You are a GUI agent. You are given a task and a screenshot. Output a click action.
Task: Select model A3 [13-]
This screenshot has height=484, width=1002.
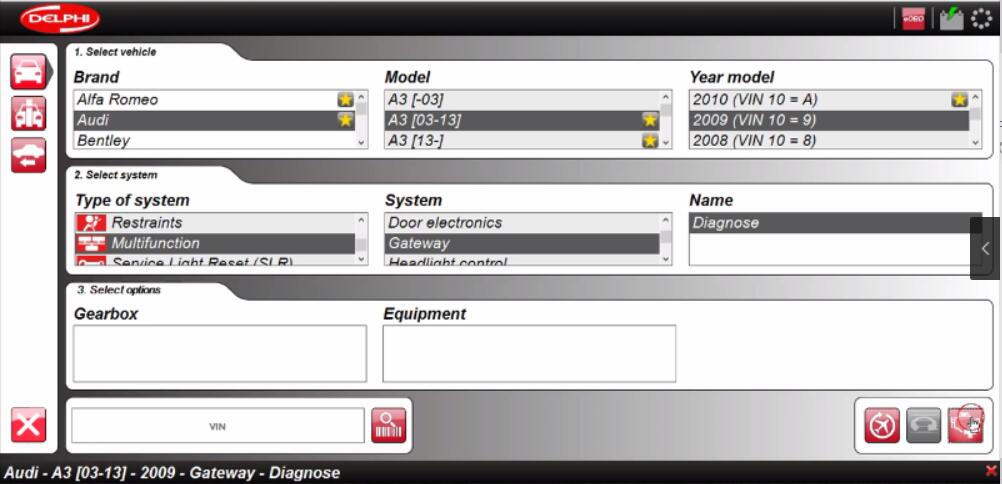[522, 141]
